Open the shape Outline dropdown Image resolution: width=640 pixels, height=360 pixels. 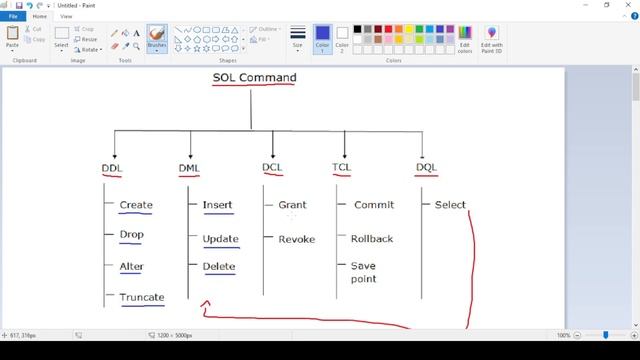(265, 29)
